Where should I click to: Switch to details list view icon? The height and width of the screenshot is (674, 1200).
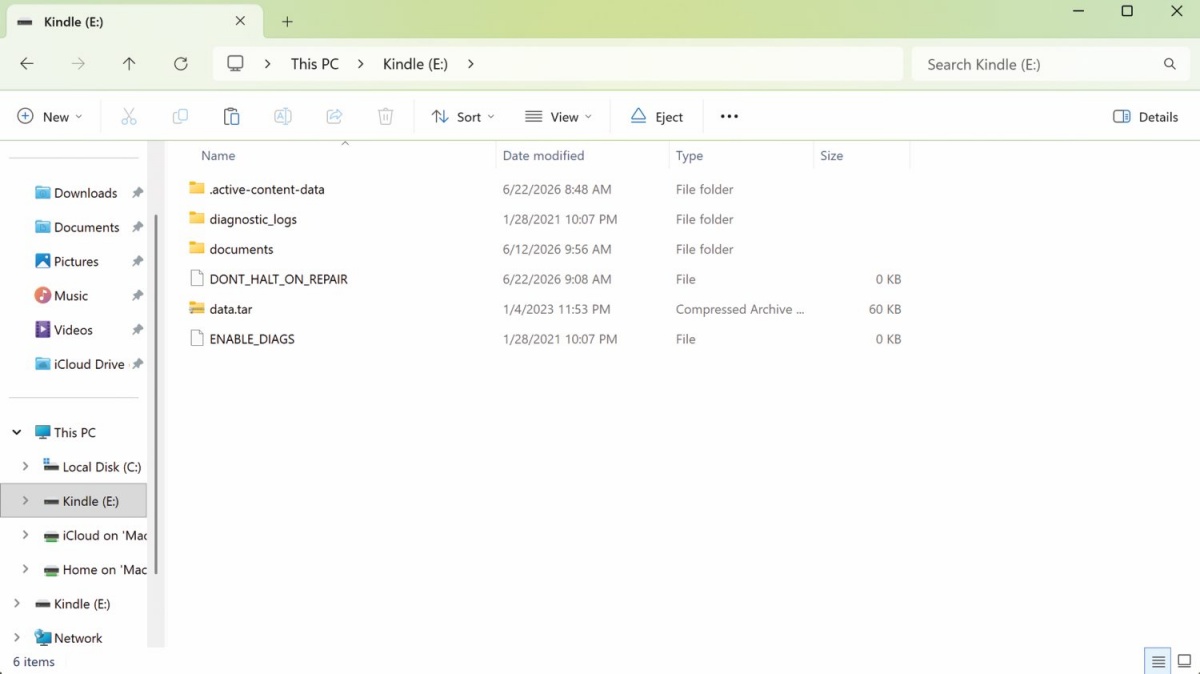[1158, 662]
